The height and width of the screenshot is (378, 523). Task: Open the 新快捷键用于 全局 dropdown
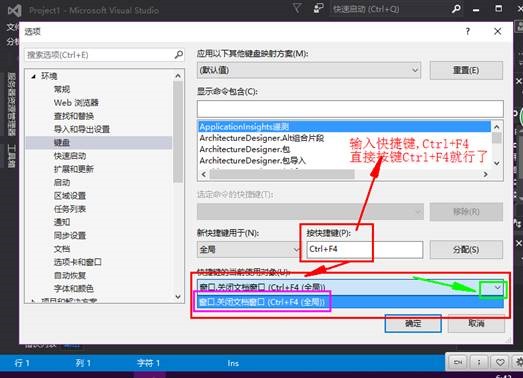tap(248, 249)
